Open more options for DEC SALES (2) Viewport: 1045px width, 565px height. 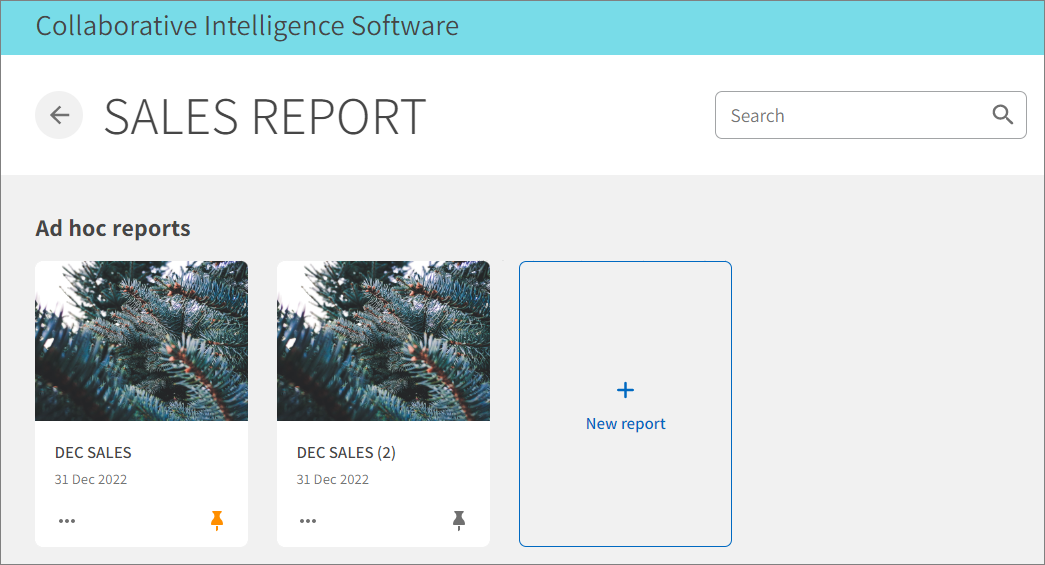(309, 521)
